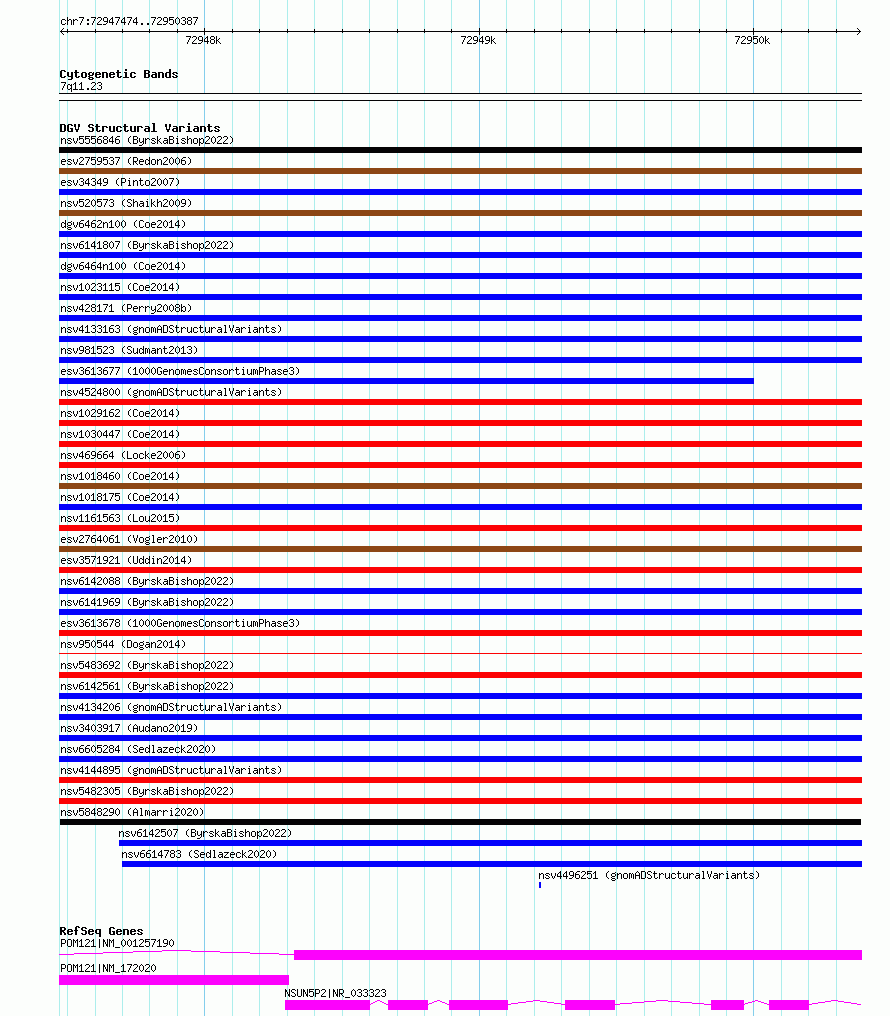The width and height of the screenshot is (890, 1016).
Task: Open the nsv4144895 gnomAD variant label
Action: click(x=171, y=770)
